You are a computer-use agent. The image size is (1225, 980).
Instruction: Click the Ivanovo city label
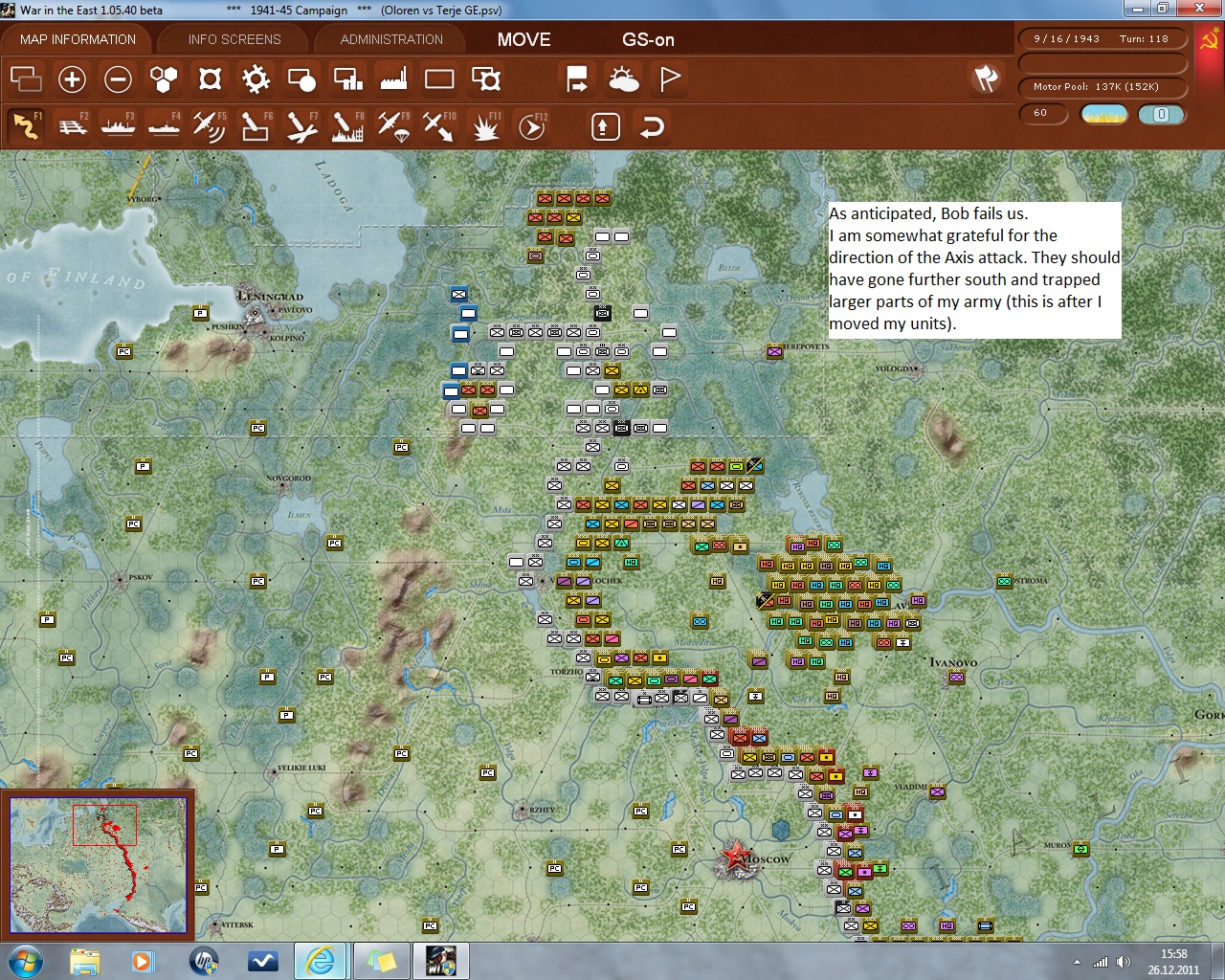pos(953,662)
